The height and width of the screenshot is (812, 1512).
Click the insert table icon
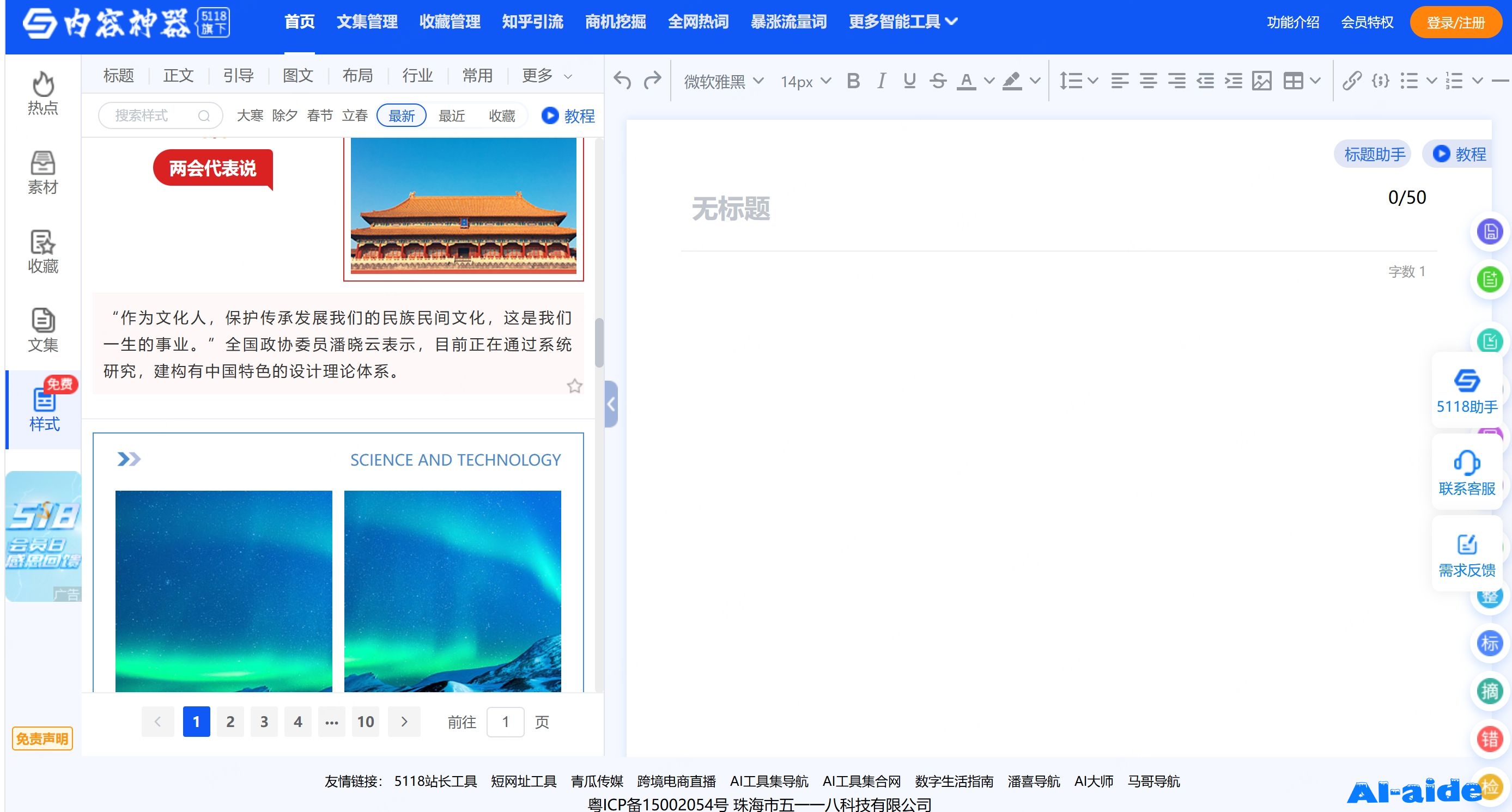(1293, 81)
